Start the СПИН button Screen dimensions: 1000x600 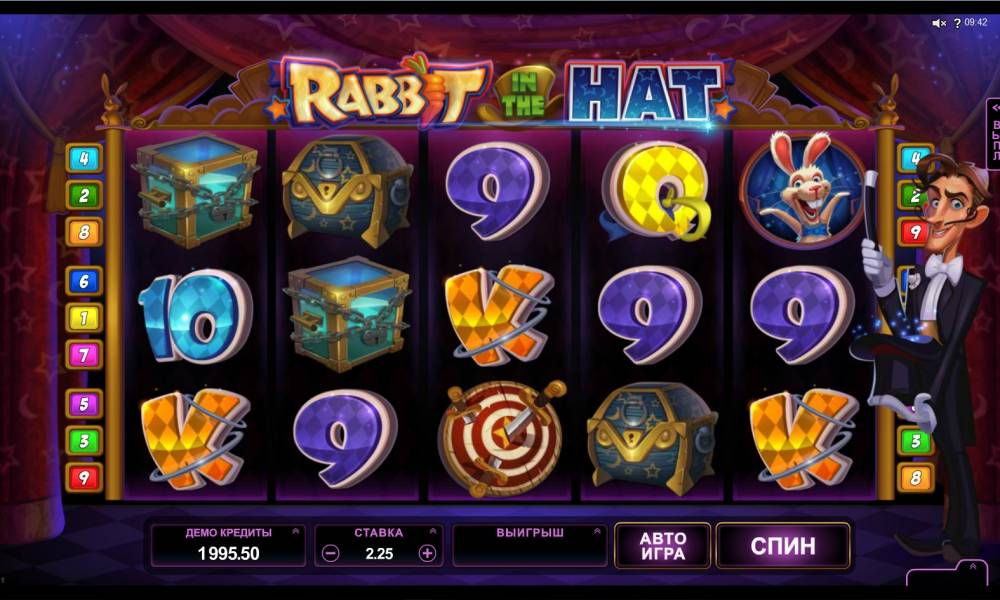[x=783, y=546]
